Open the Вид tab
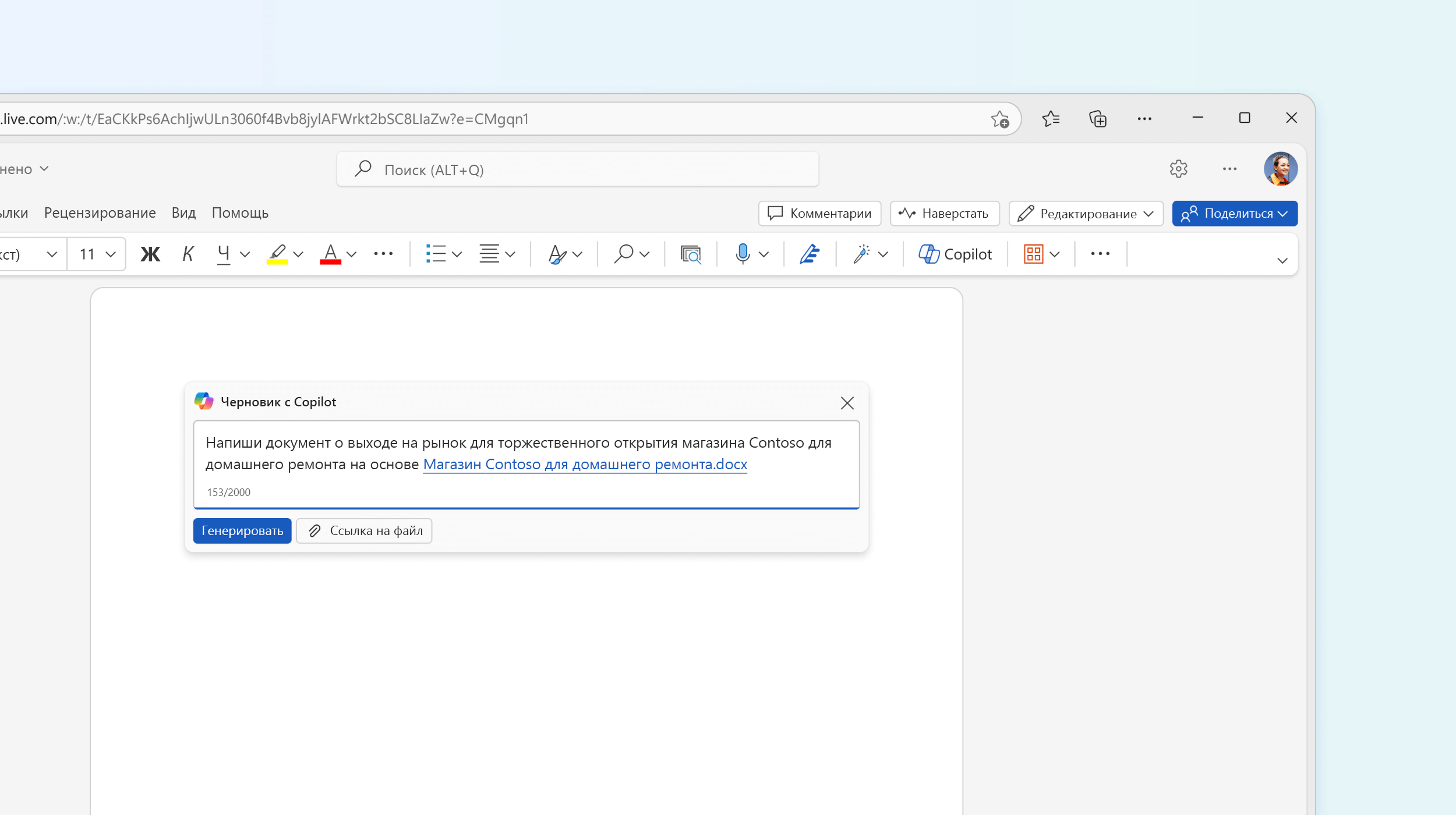 pos(183,213)
